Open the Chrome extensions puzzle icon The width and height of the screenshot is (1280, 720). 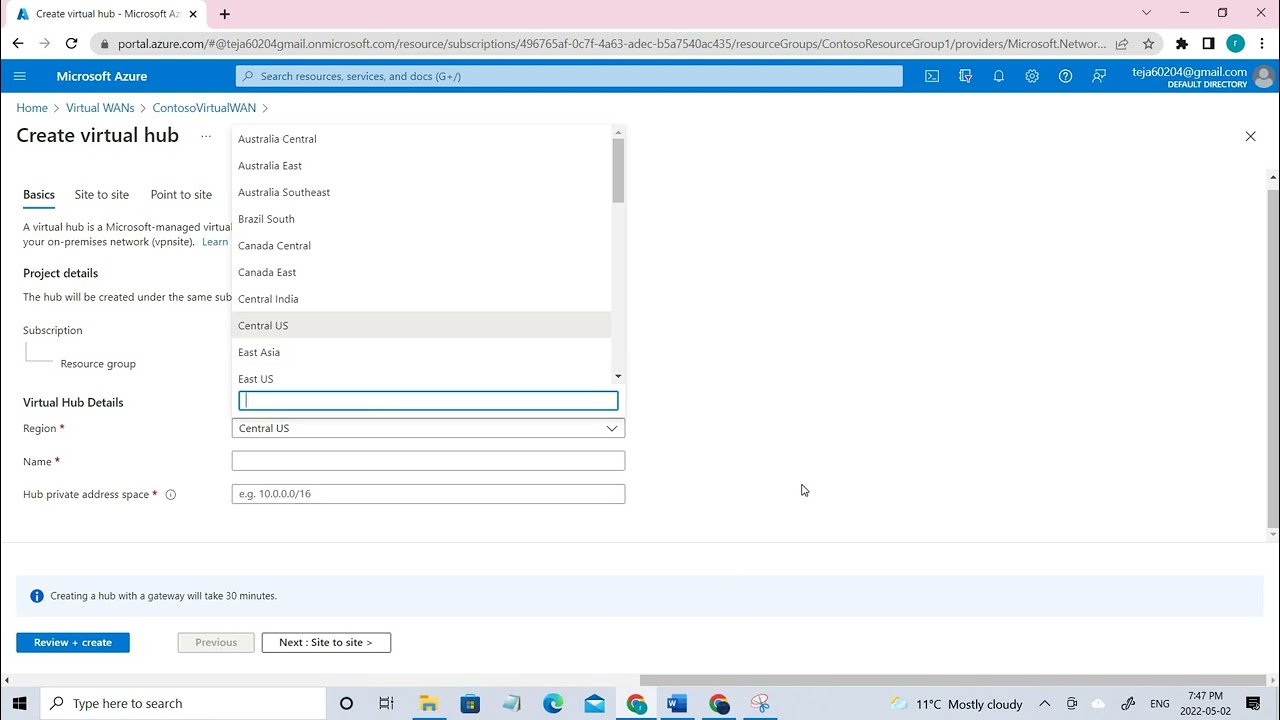coord(1181,43)
